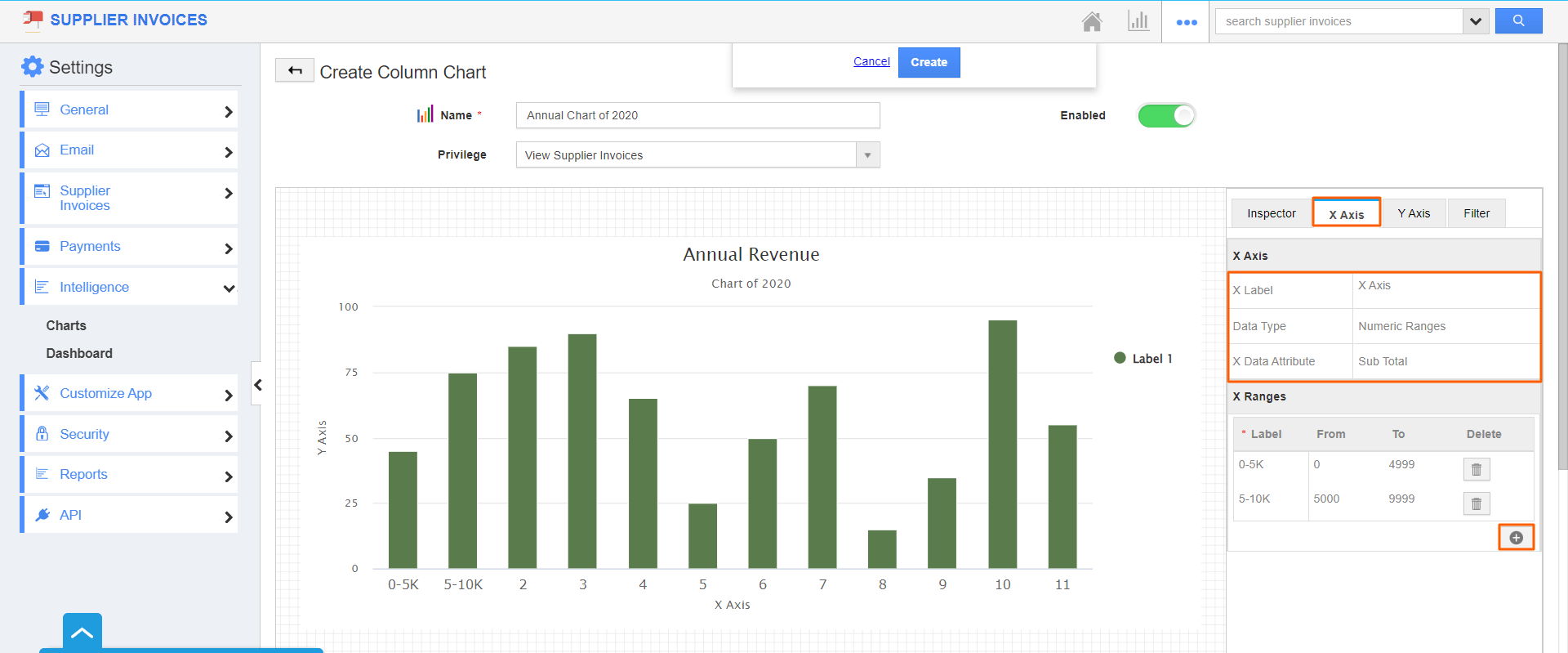Open the home icon in the top bar
1568x653 pixels.
(1092, 21)
